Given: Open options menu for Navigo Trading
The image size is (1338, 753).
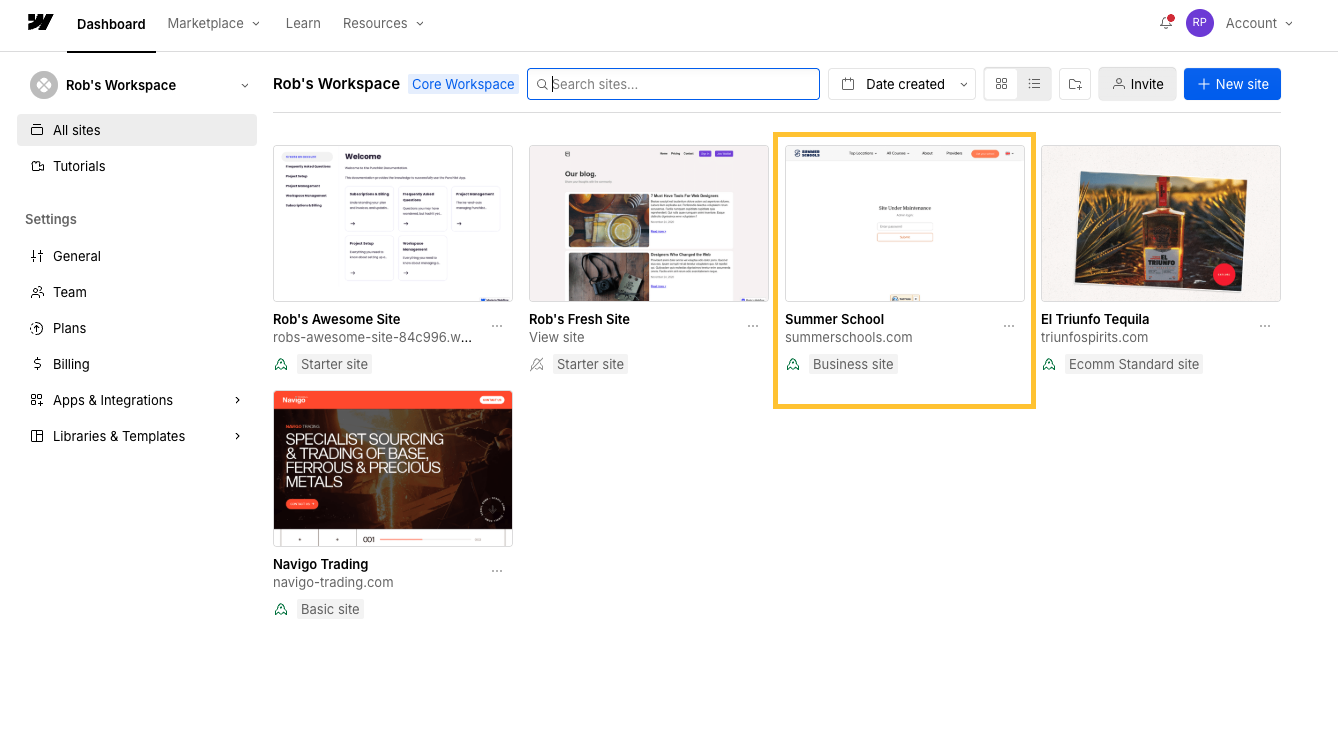Looking at the screenshot, I should click(497, 571).
